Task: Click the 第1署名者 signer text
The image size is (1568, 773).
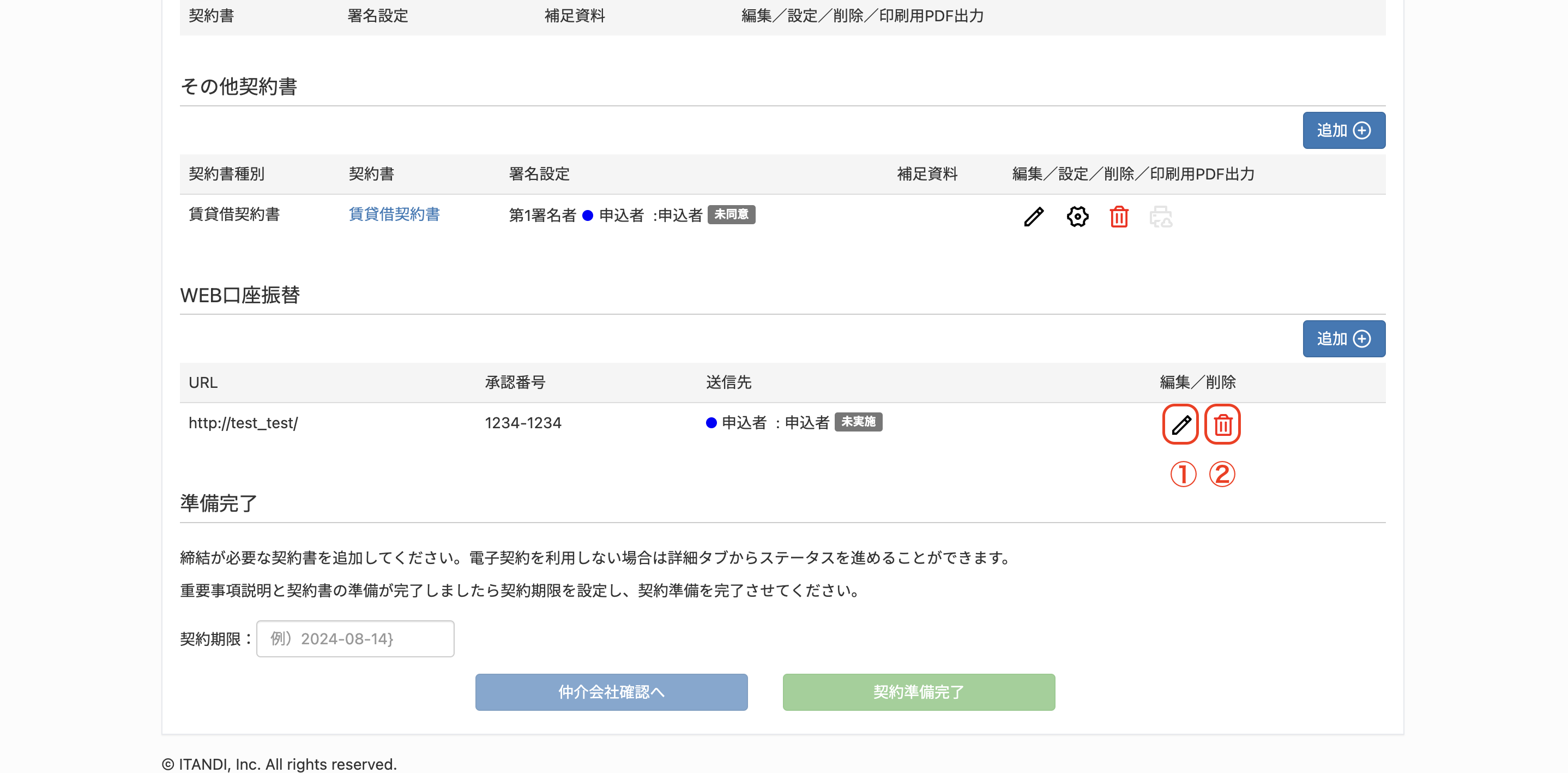Action: tap(542, 215)
